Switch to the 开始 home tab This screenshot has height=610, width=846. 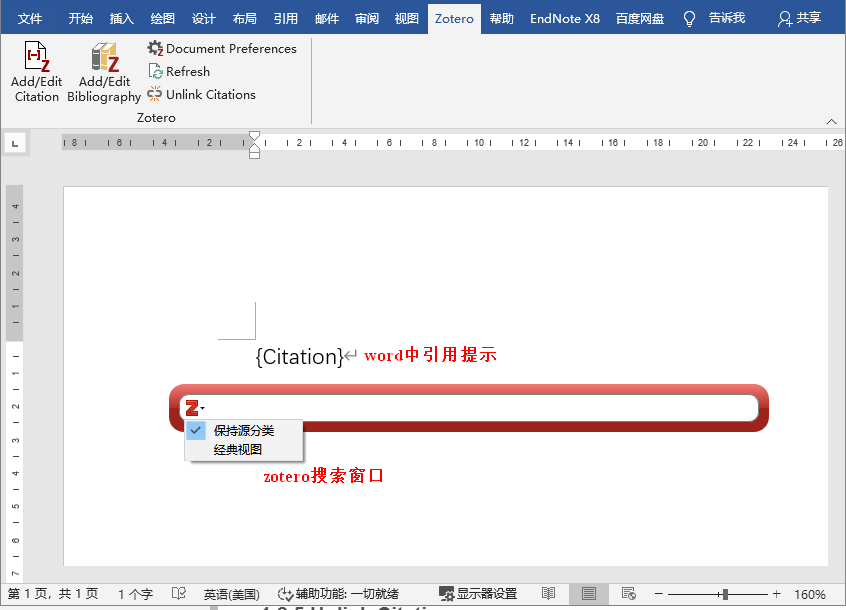coord(81,19)
